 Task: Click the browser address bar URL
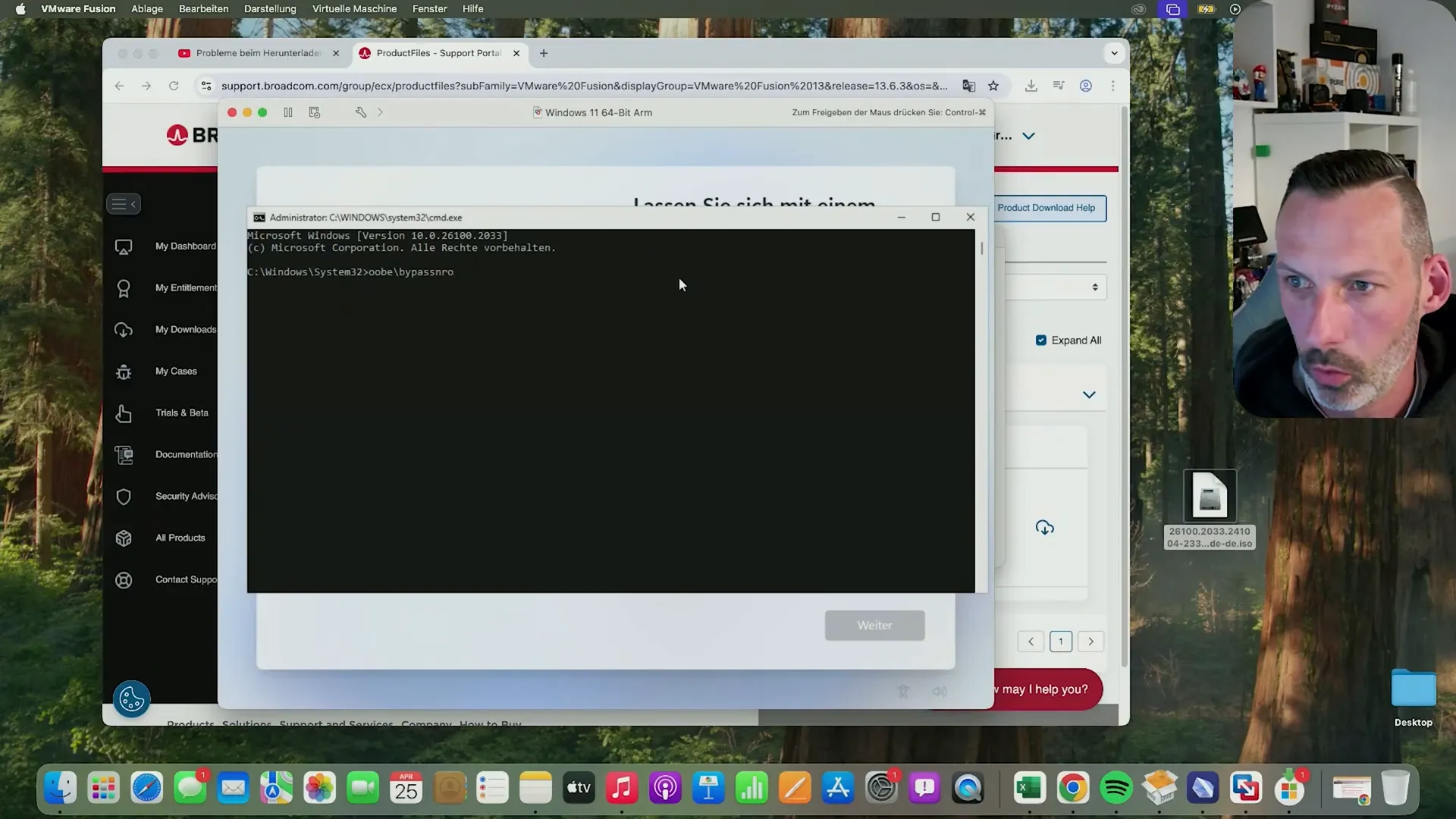(x=584, y=86)
